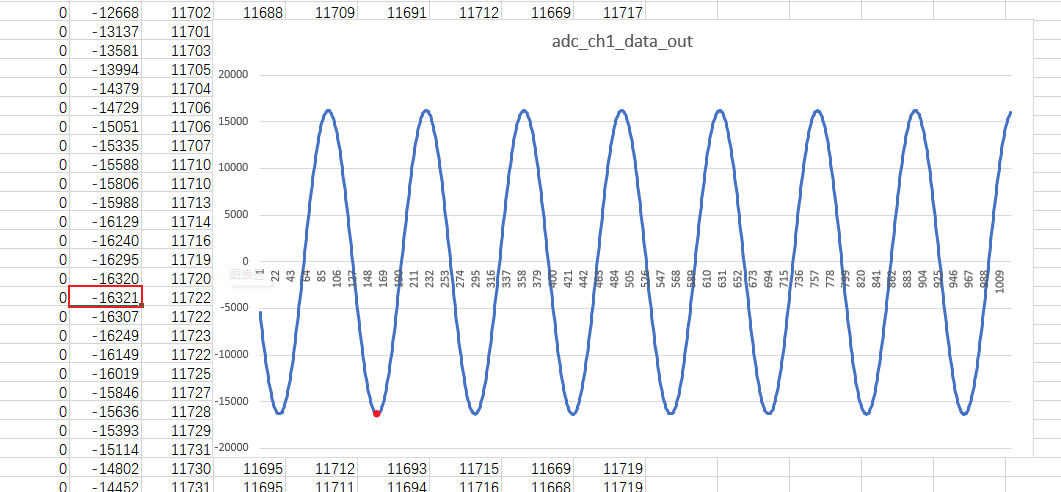Select the cell containing -15588
The image size is (1061, 492).
click(106, 164)
